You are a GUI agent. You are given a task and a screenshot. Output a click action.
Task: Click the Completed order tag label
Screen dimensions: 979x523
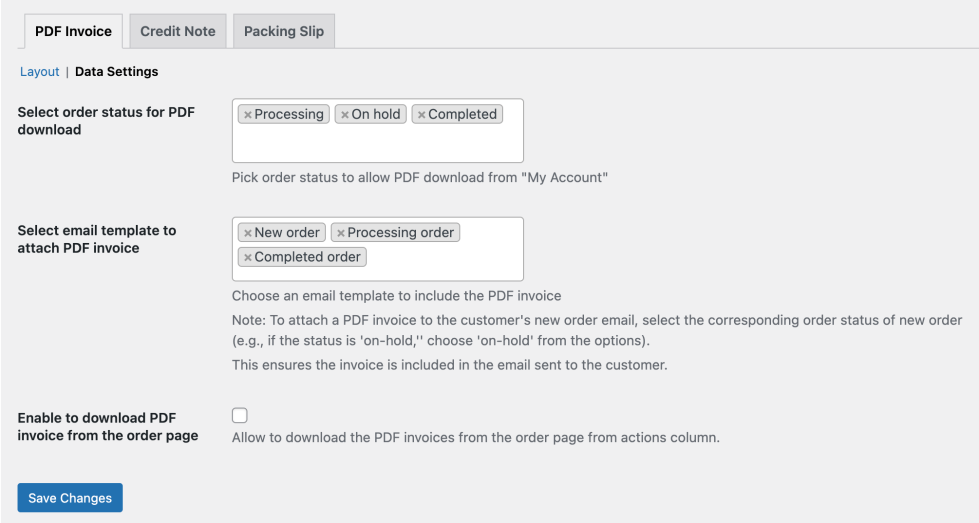(x=307, y=258)
